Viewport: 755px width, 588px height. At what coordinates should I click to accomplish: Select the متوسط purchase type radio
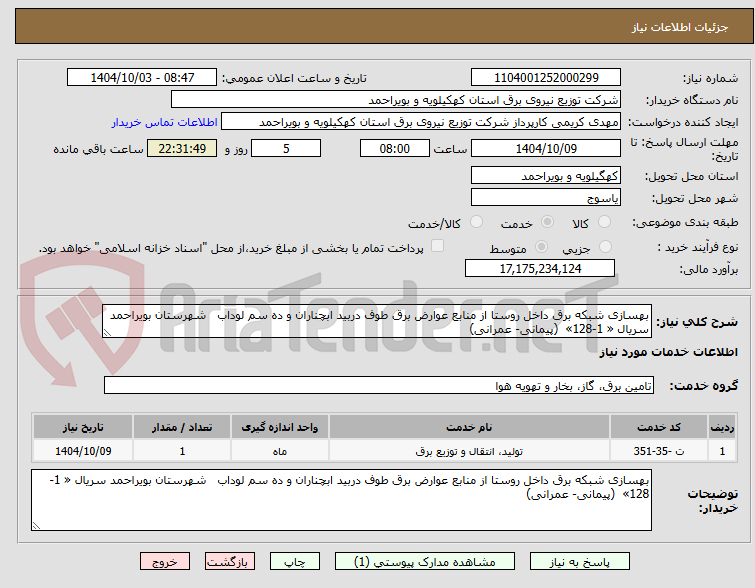click(541, 247)
